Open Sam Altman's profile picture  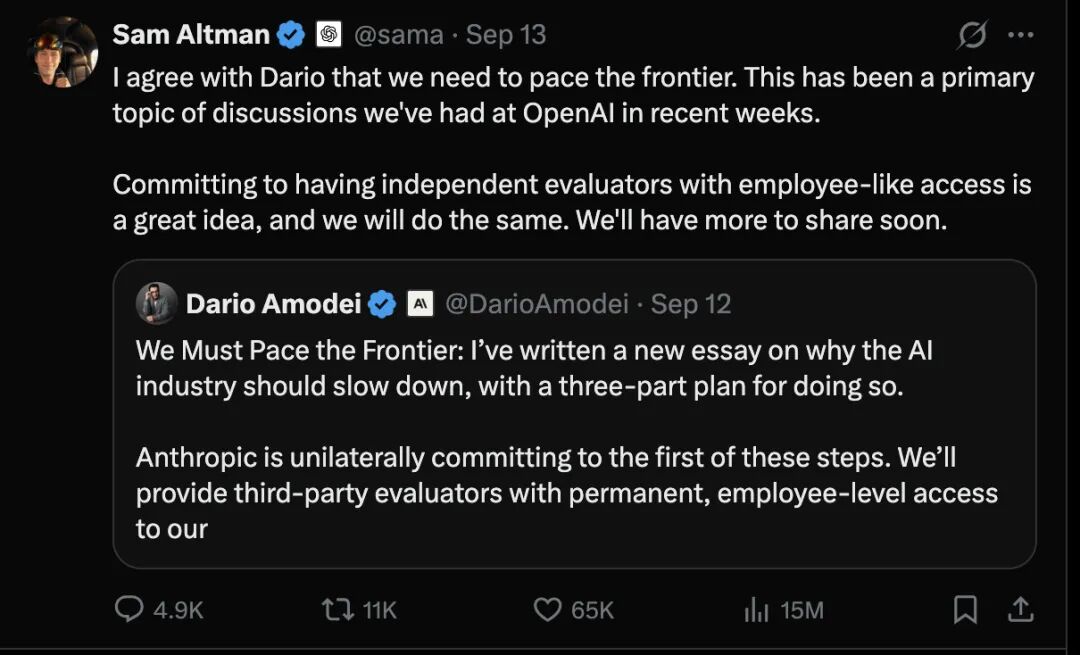click(63, 52)
